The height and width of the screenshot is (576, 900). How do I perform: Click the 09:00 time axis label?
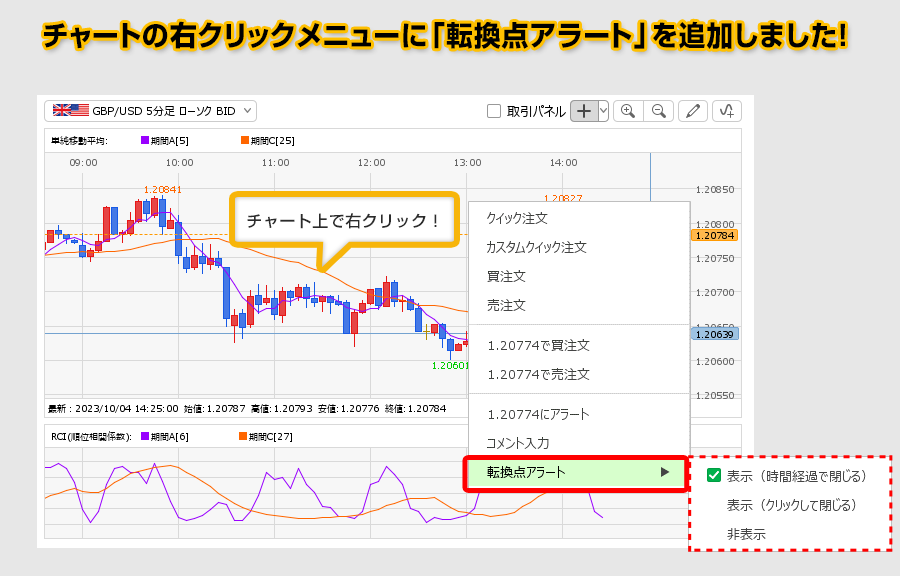point(83,162)
